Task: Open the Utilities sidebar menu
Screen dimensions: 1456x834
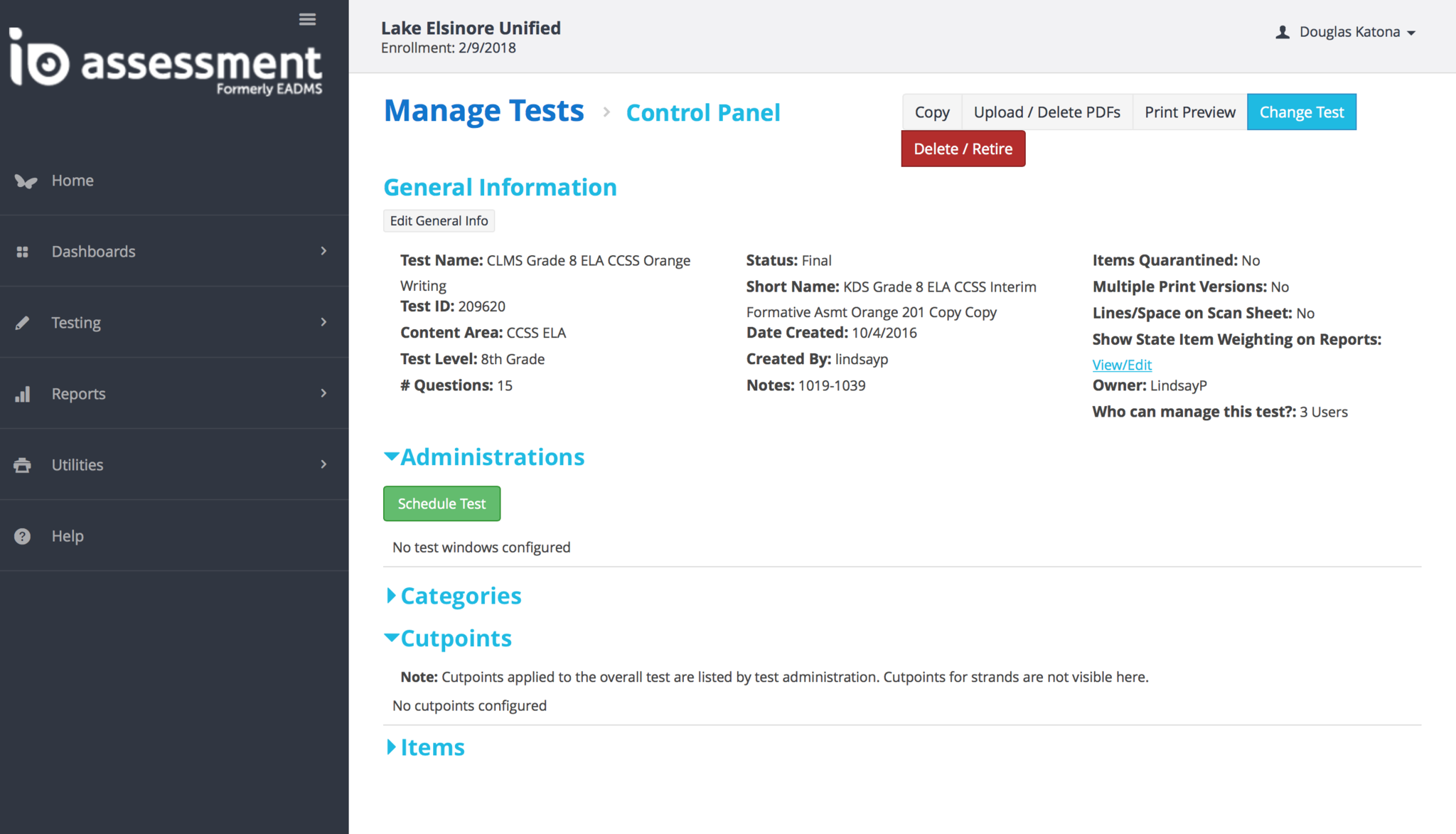Action: point(77,465)
